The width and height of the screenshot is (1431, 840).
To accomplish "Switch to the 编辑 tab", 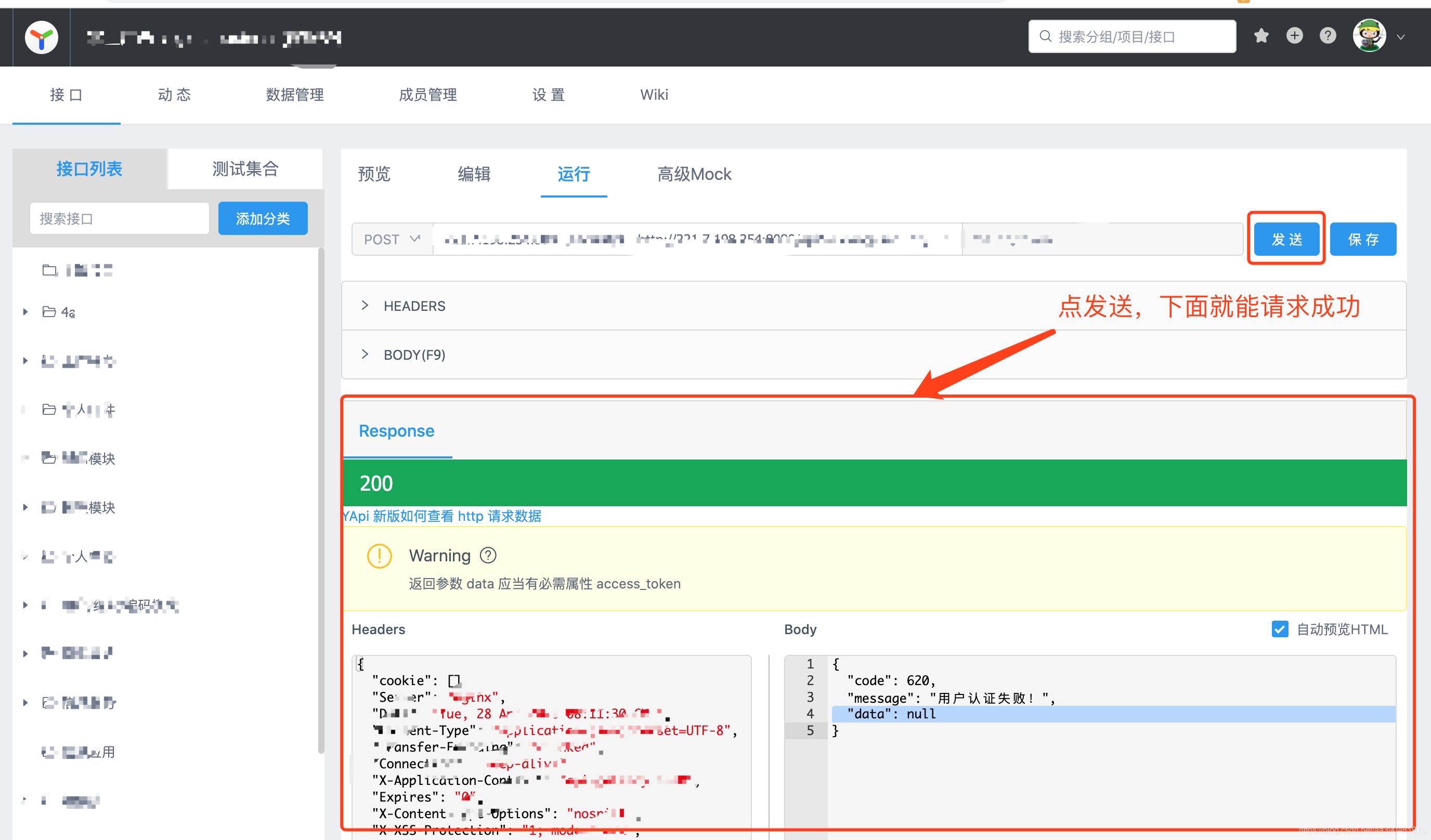I will pyautogui.click(x=474, y=174).
